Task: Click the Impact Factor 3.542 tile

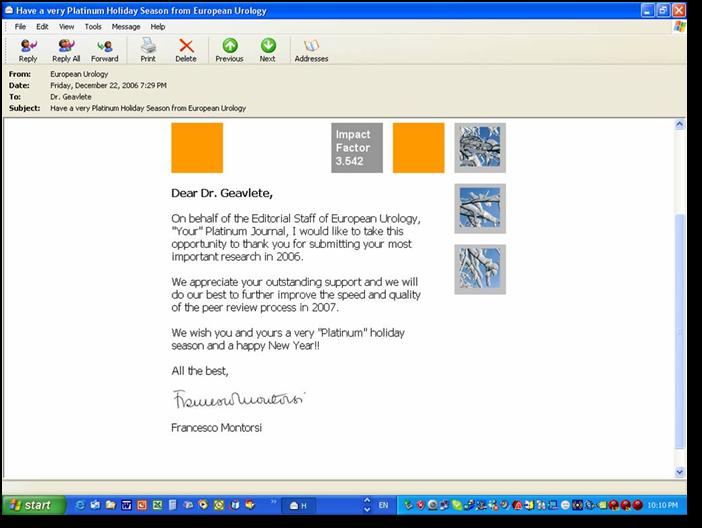Action: point(357,148)
